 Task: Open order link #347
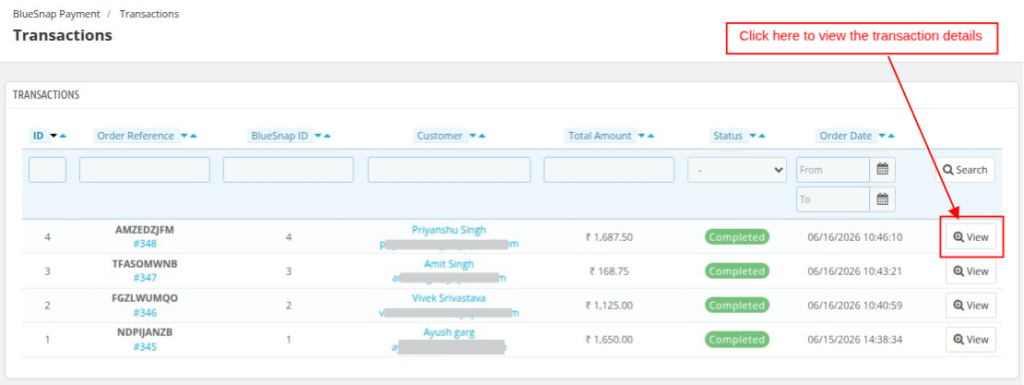(x=145, y=278)
